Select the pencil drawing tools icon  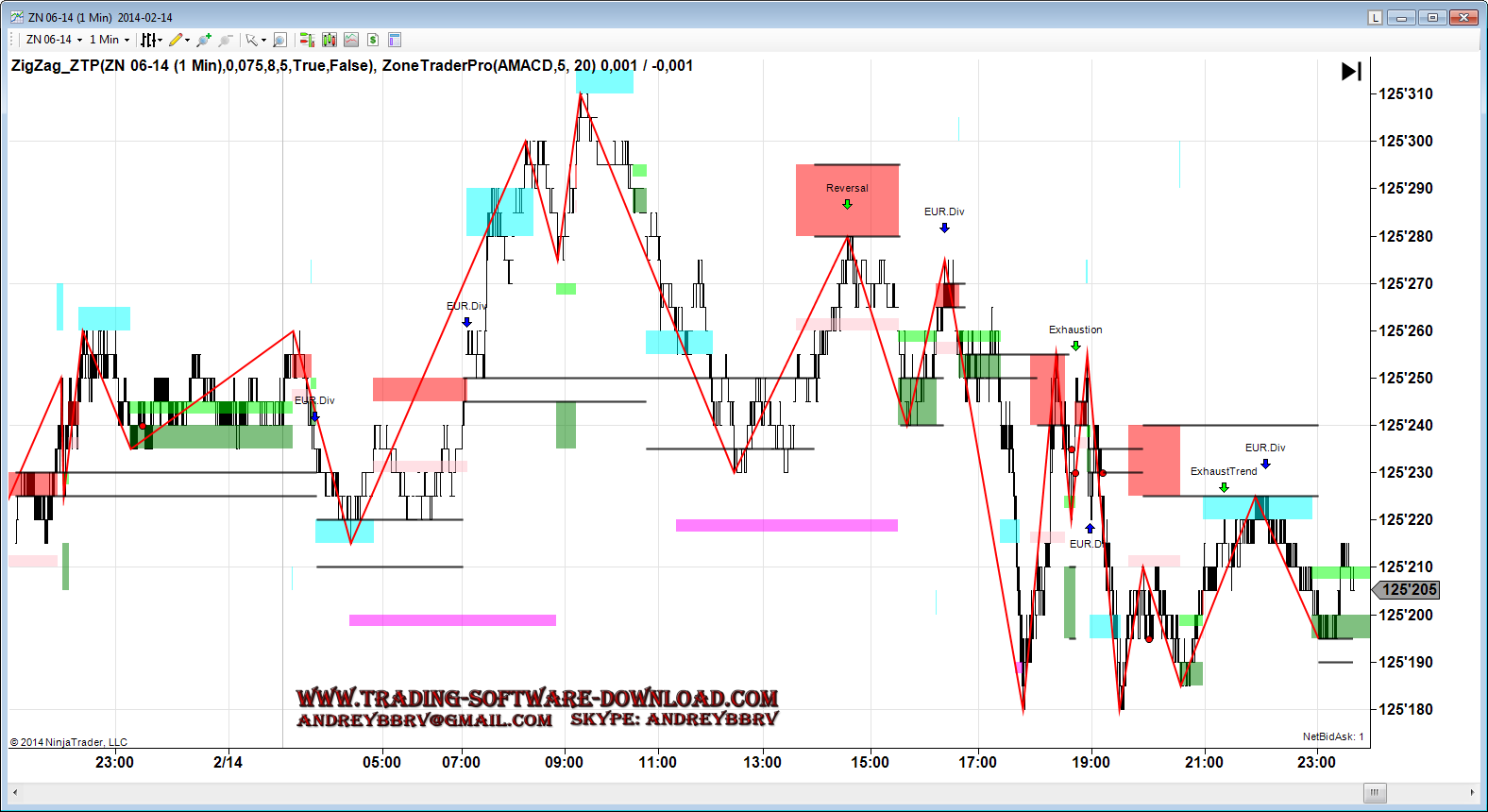tap(177, 40)
